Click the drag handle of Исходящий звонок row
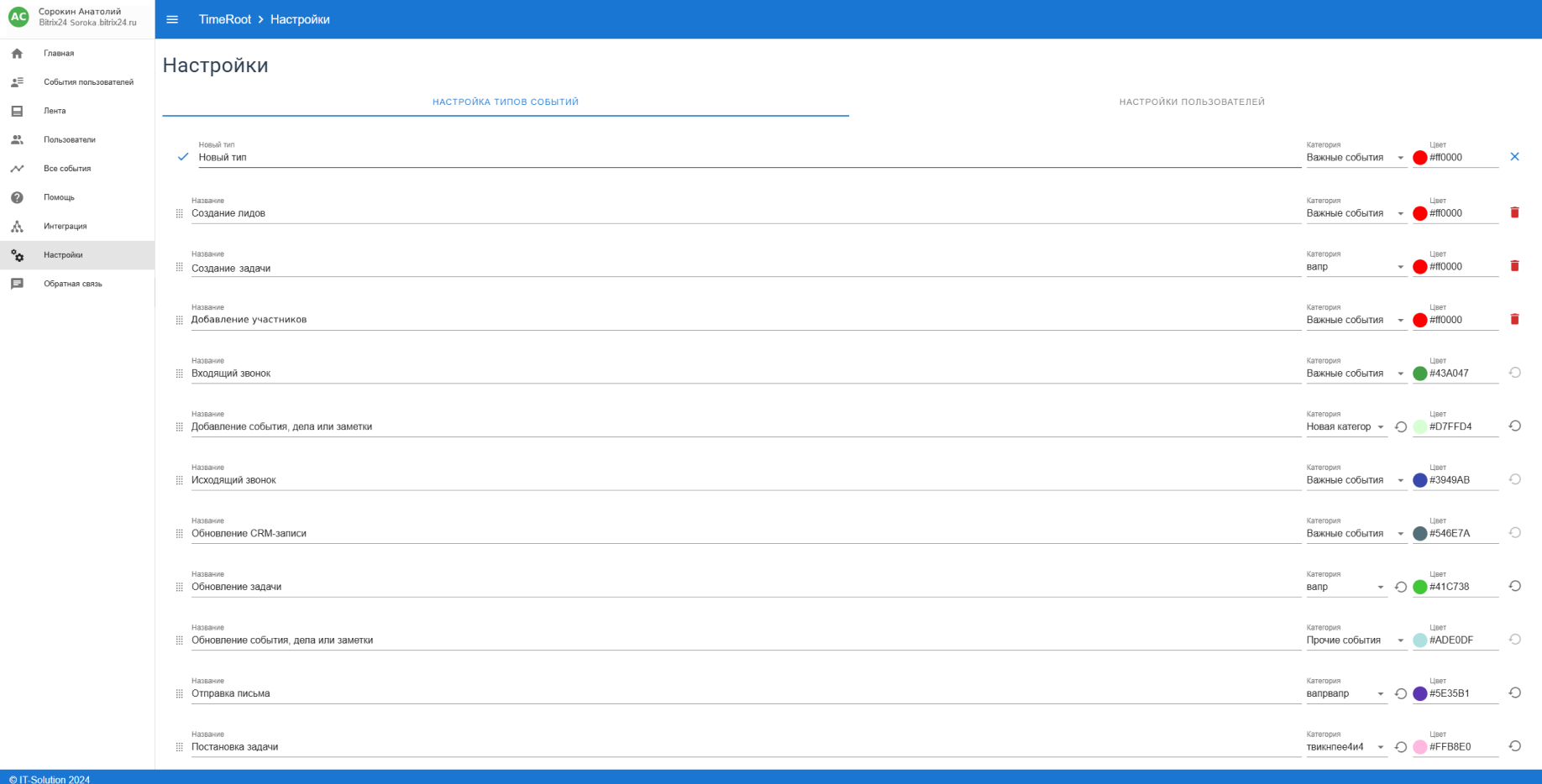The width and height of the screenshot is (1542, 784). click(x=179, y=481)
